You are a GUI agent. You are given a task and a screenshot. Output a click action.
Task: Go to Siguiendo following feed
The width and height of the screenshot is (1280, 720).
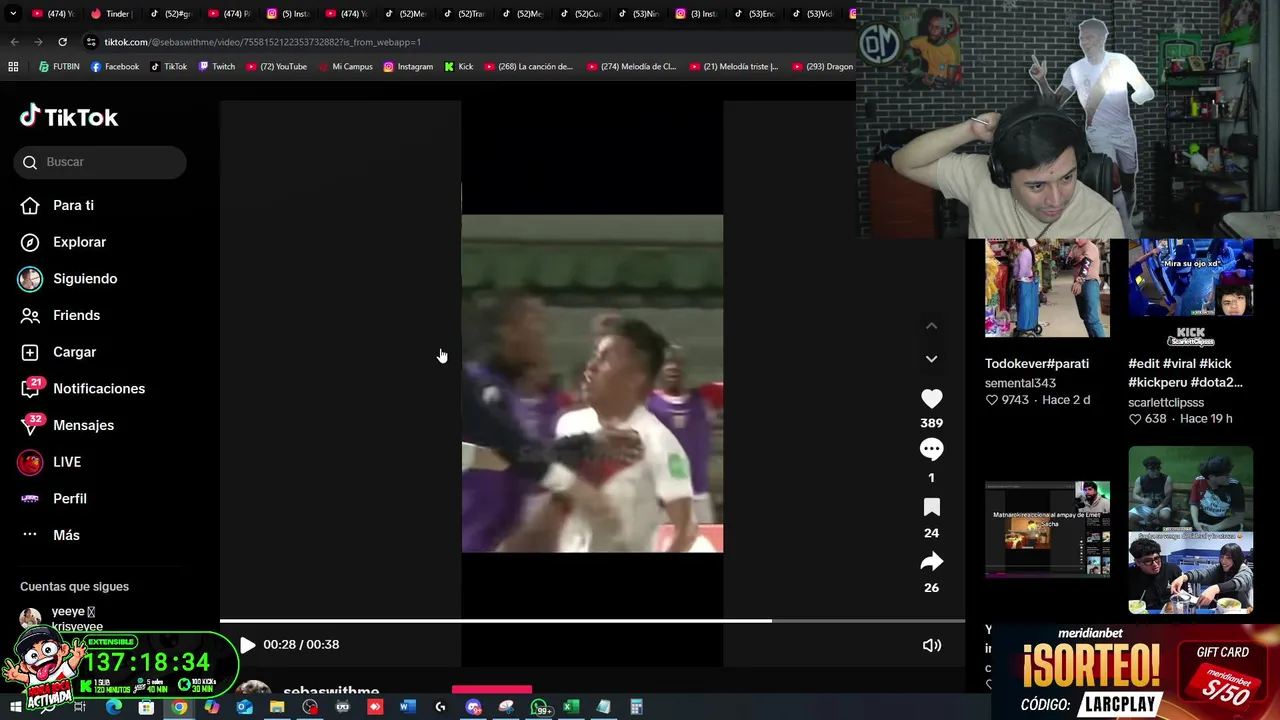click(68, 278)
